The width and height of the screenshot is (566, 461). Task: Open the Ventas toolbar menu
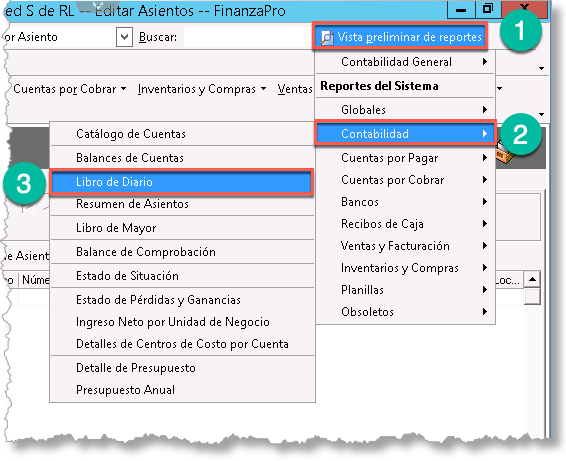pyautogui.click(x=295, y=89)
